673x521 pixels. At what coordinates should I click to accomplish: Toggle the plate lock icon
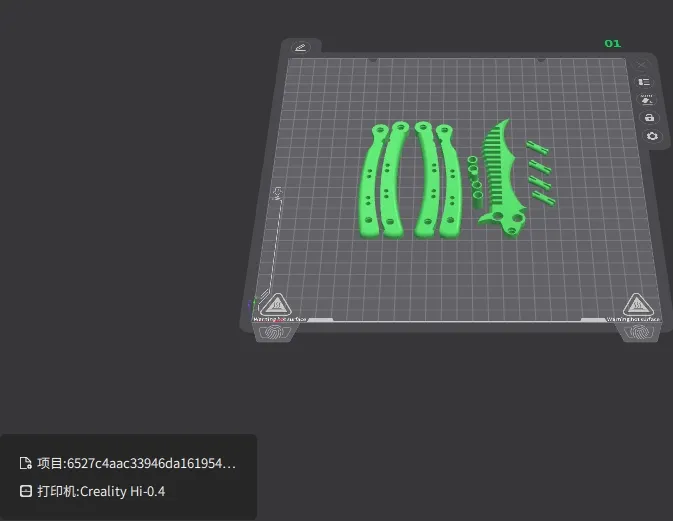click(649, 118)
